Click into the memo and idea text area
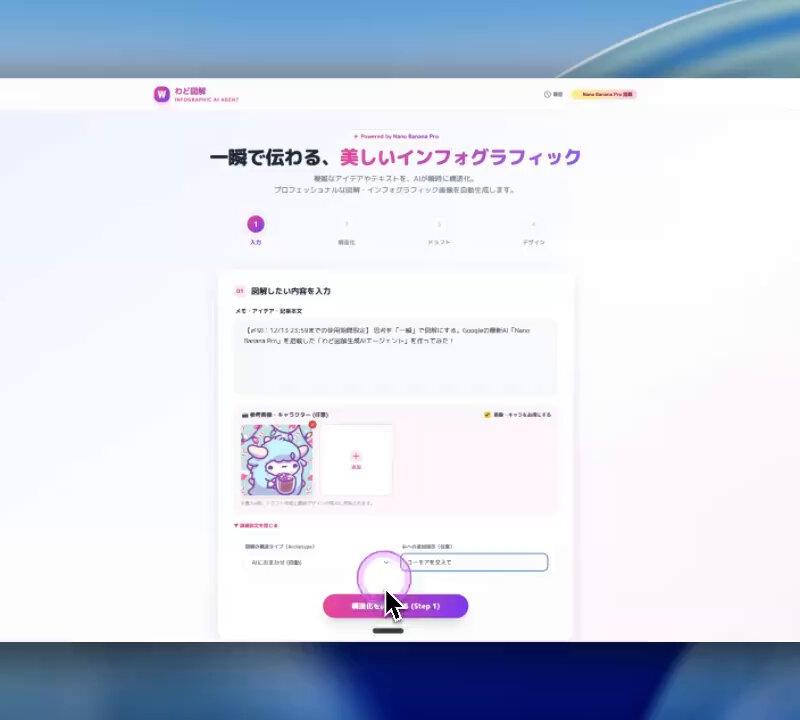This screenshot has width=800, height=720. (x=395, y=357)
